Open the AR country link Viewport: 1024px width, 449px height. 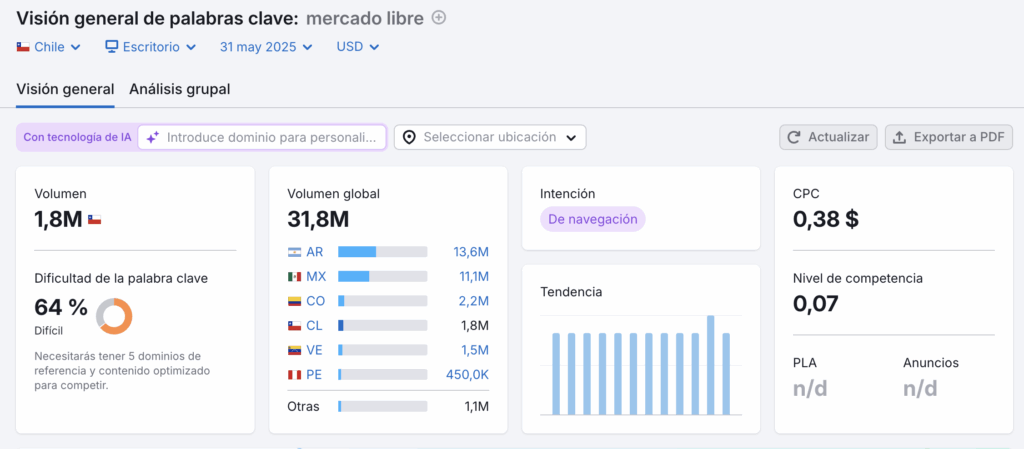point(315,252)
